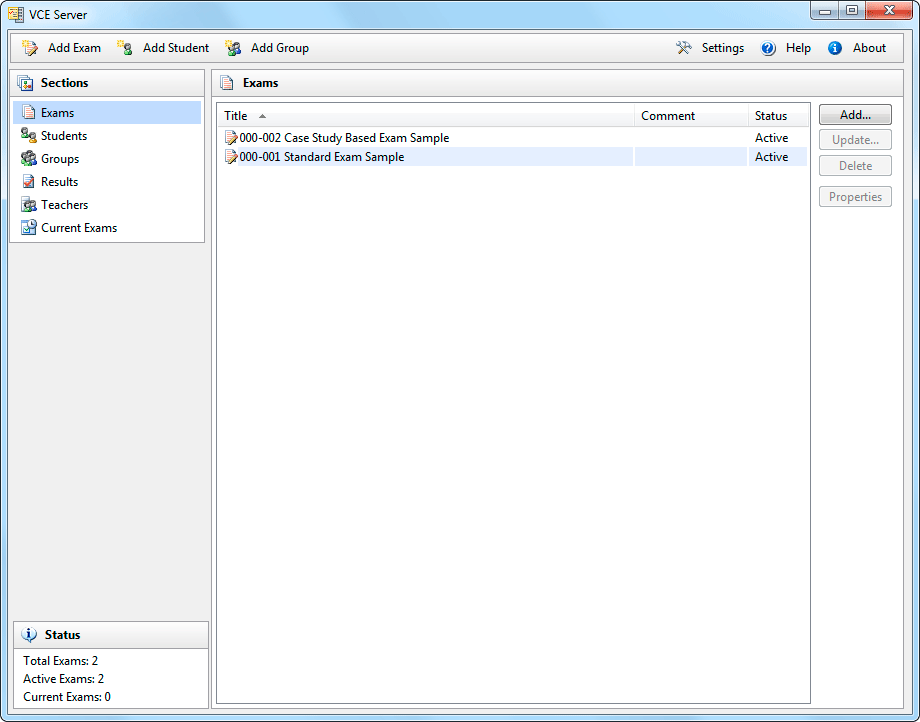Click the Add Exam toolbar icon
This screenshot has width=920, height=722.
[x=30, y=48]
